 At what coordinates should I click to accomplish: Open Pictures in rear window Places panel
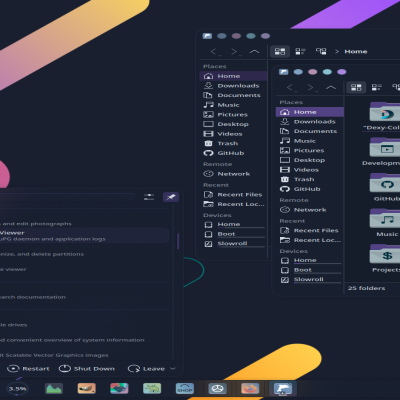(233, 115)
